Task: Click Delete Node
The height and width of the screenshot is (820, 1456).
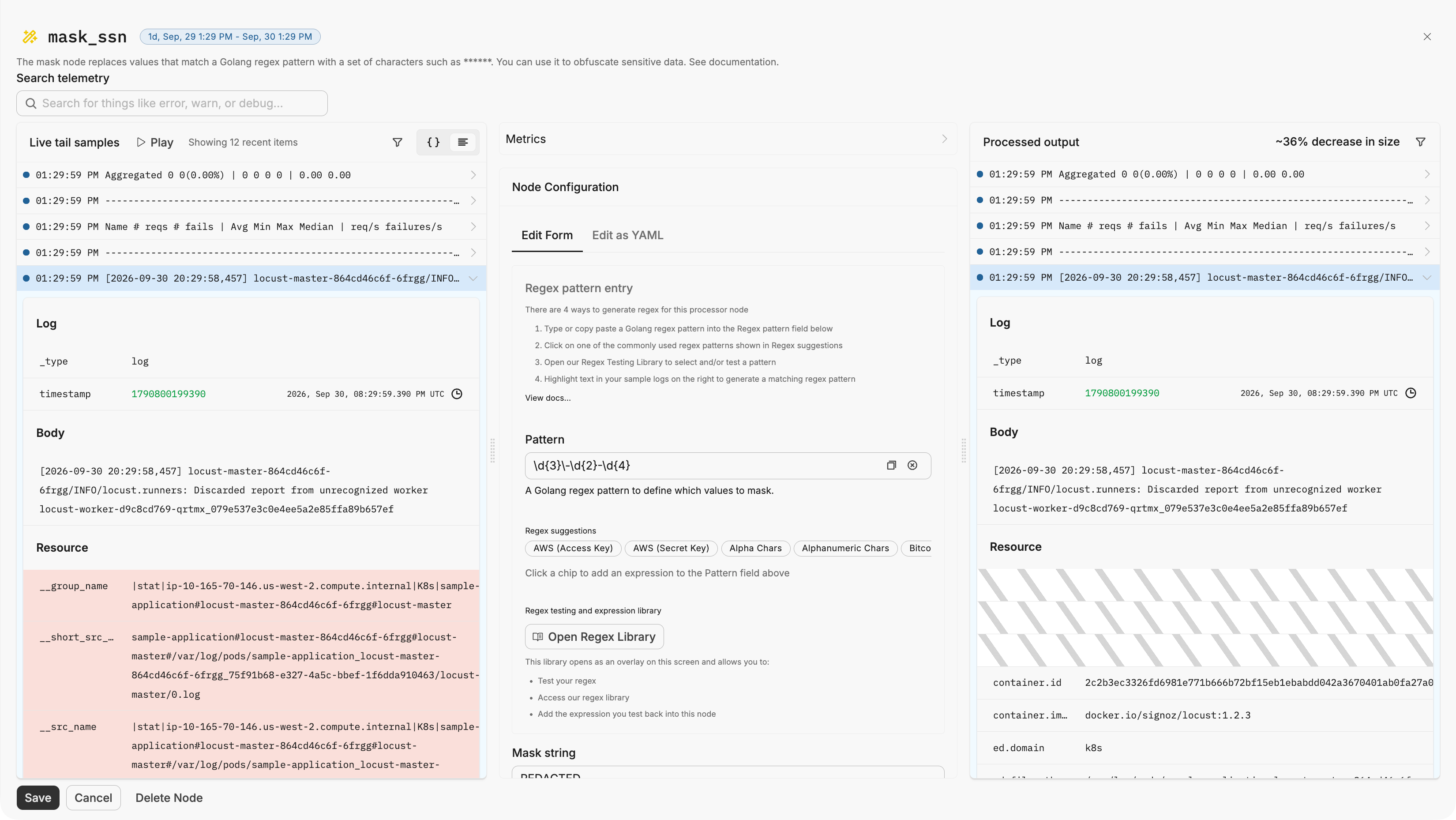Action: 169,797
